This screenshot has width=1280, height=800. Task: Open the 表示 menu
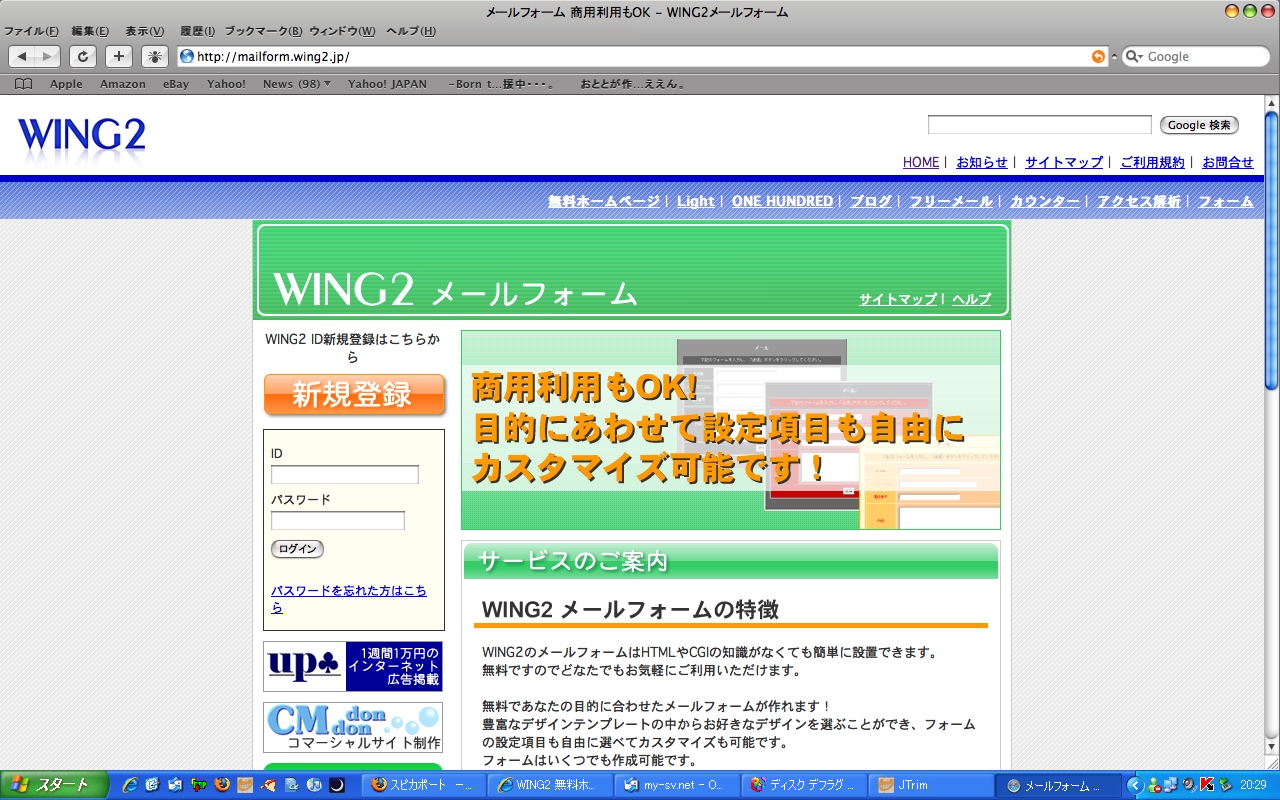144,31
